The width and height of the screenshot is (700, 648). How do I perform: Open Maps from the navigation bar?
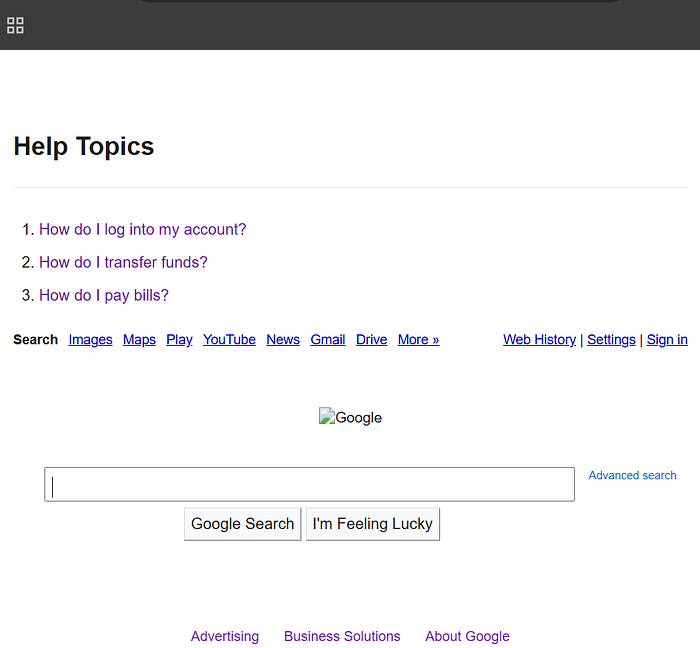139,340
